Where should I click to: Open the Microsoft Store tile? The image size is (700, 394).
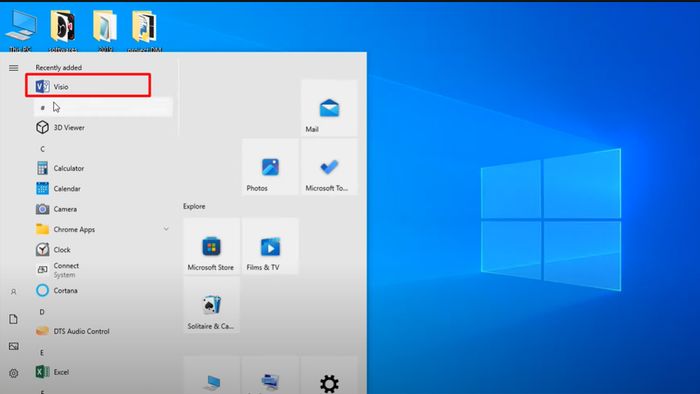pos(211,246)
